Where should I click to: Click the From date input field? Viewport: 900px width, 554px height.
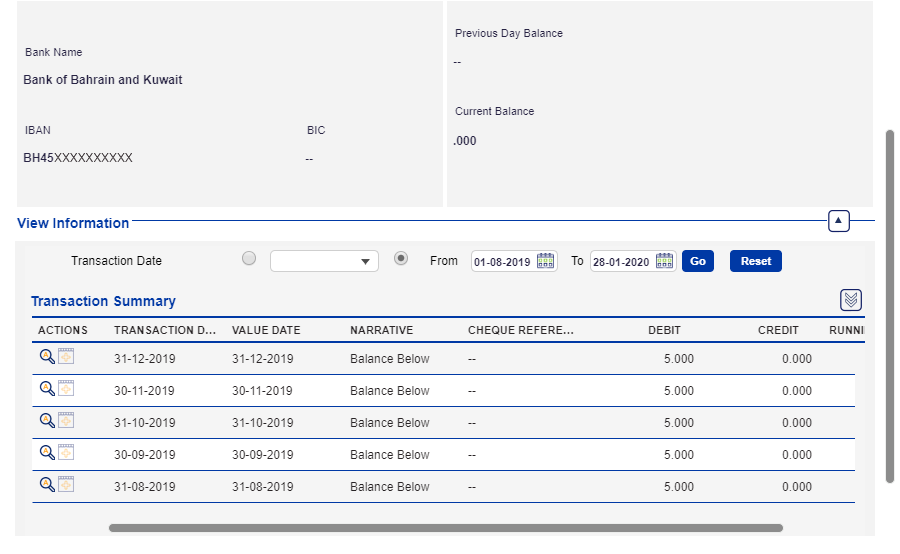tap(503, 262)
